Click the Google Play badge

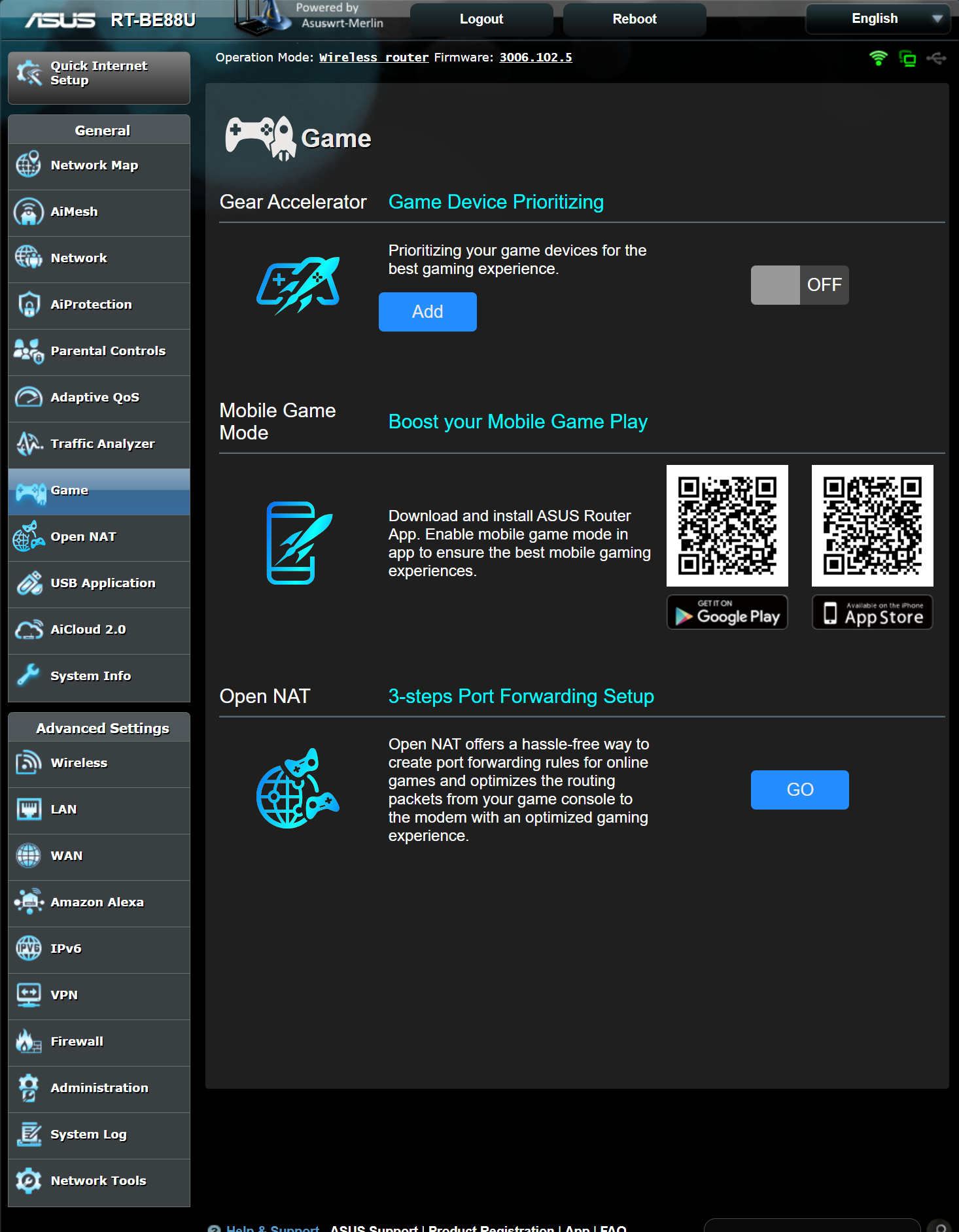coord(727,613)
